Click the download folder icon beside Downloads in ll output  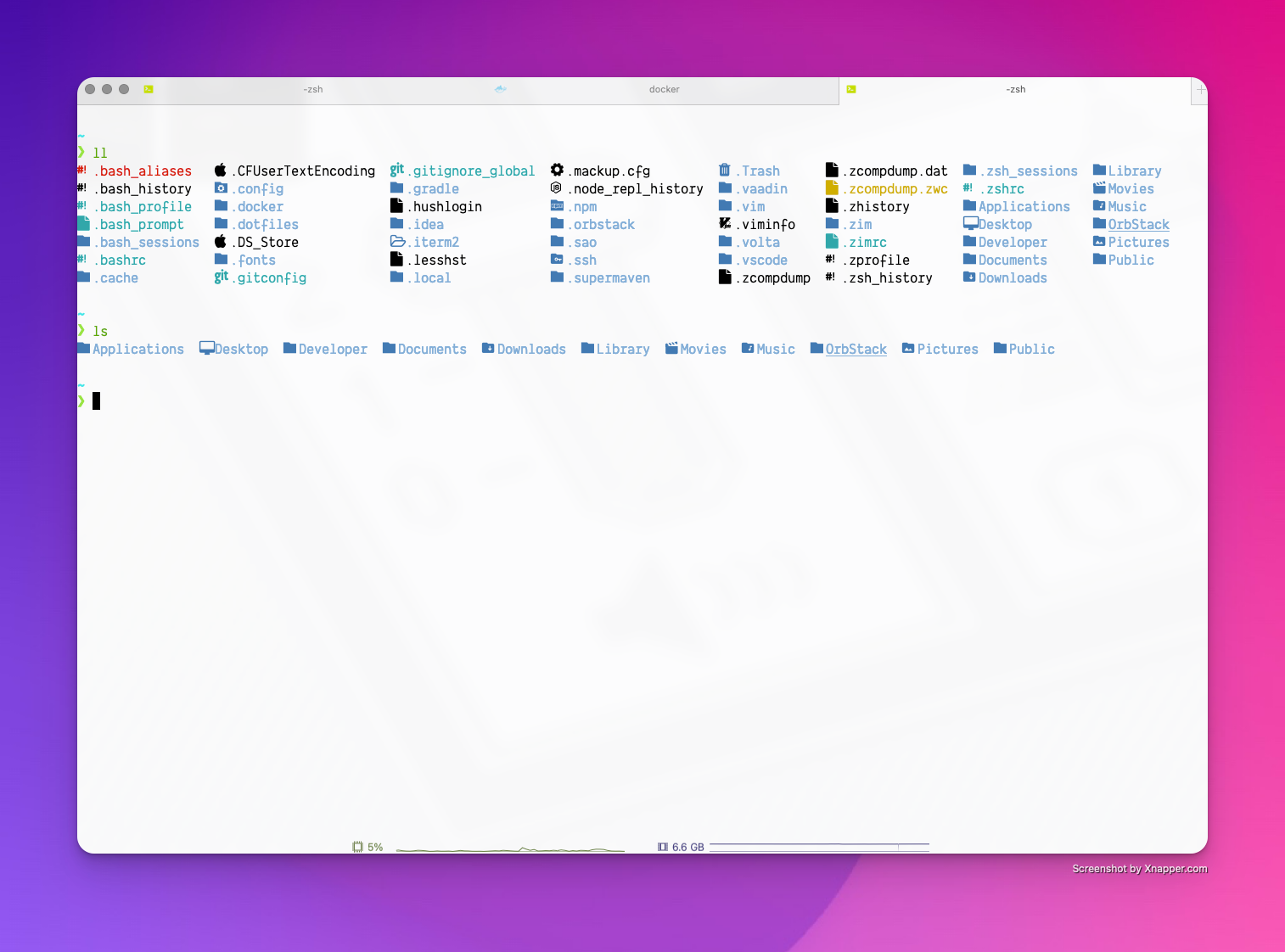[969, 277]
